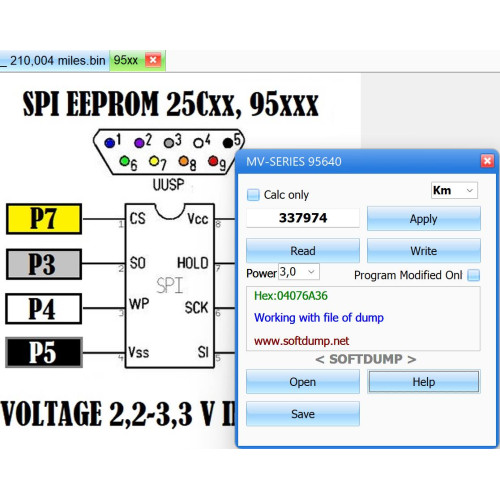Toggle Program Modified Only checkbox

(473, 275)
